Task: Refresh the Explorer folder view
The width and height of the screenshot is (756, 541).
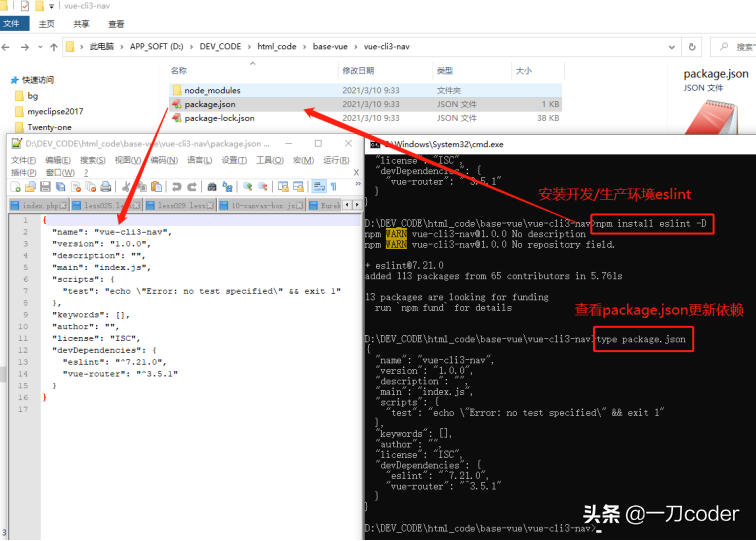Action: tap(692, 47)
